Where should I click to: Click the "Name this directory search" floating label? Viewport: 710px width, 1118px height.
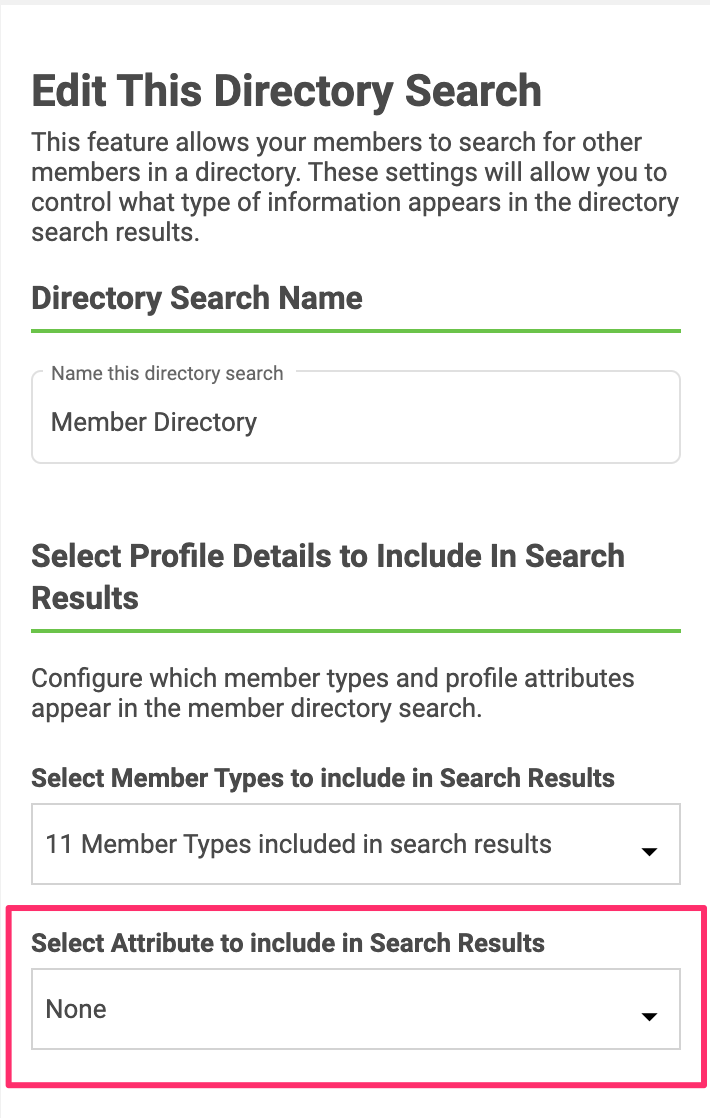pos(167,374)
